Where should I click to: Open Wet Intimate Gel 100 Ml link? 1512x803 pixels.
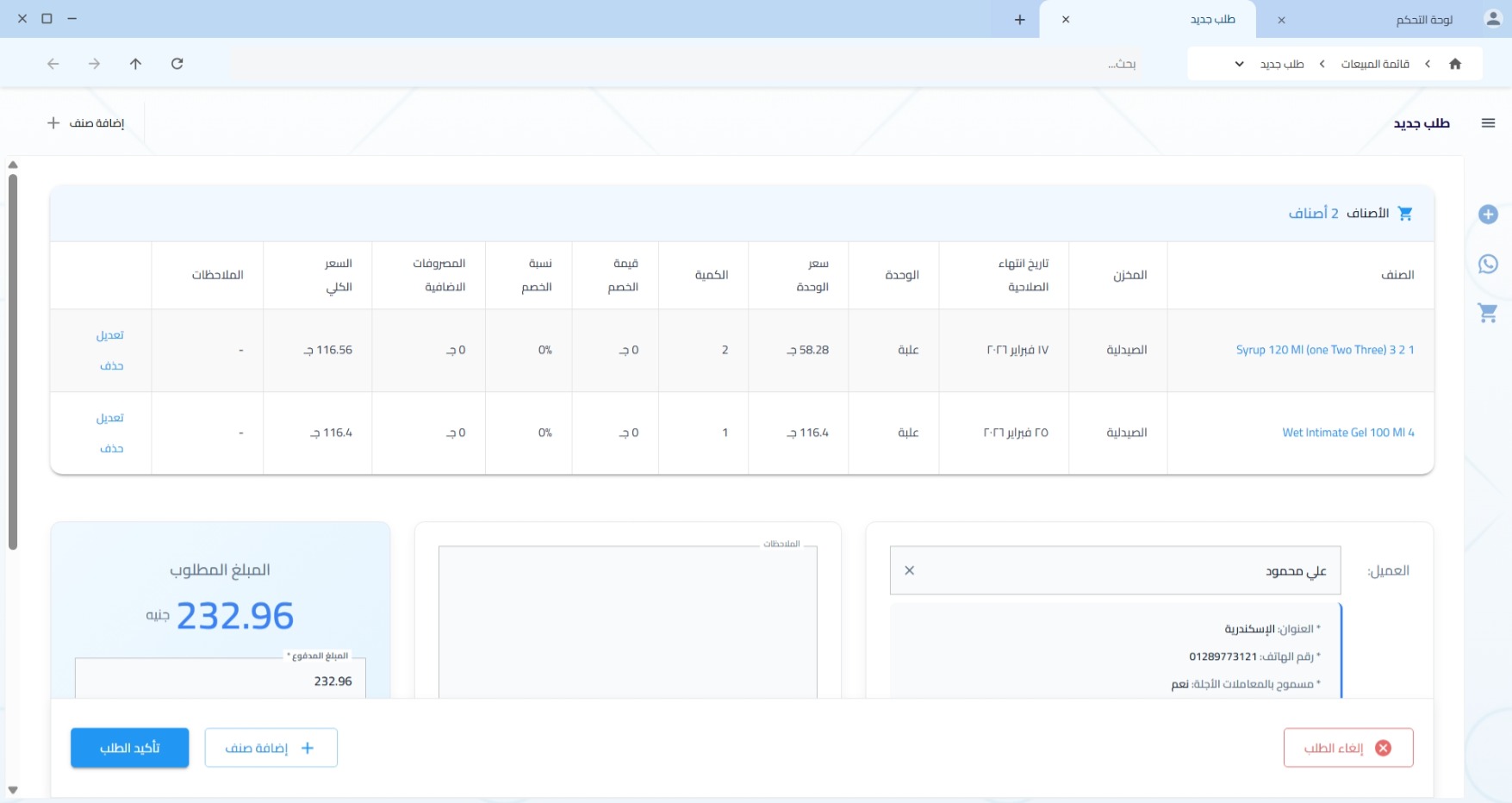pyautogui.click(x=1348, y=433)
